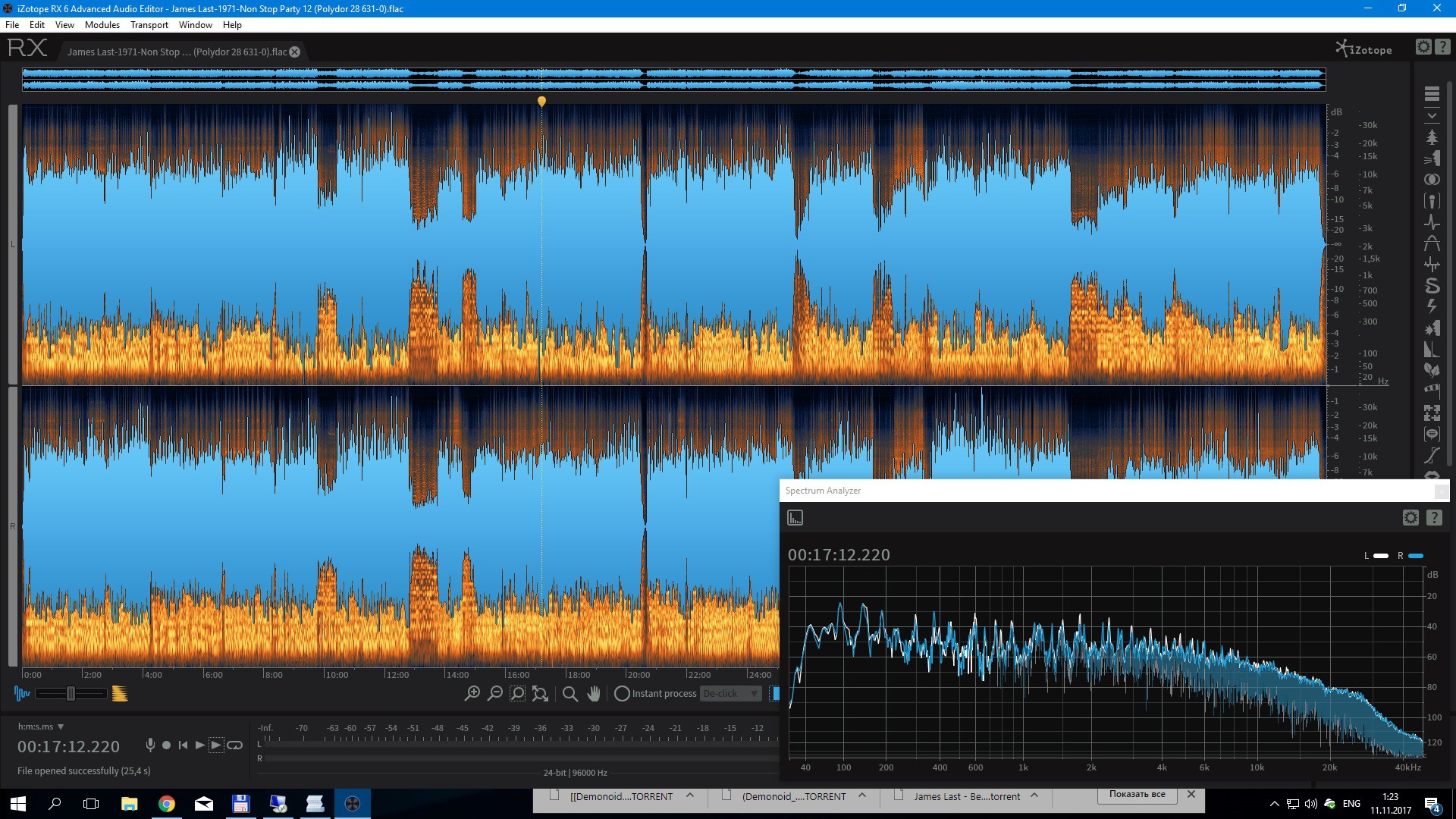The image size is (1456, 819).
Task: Close the browser downloads bar
Action: point(1191,795)
